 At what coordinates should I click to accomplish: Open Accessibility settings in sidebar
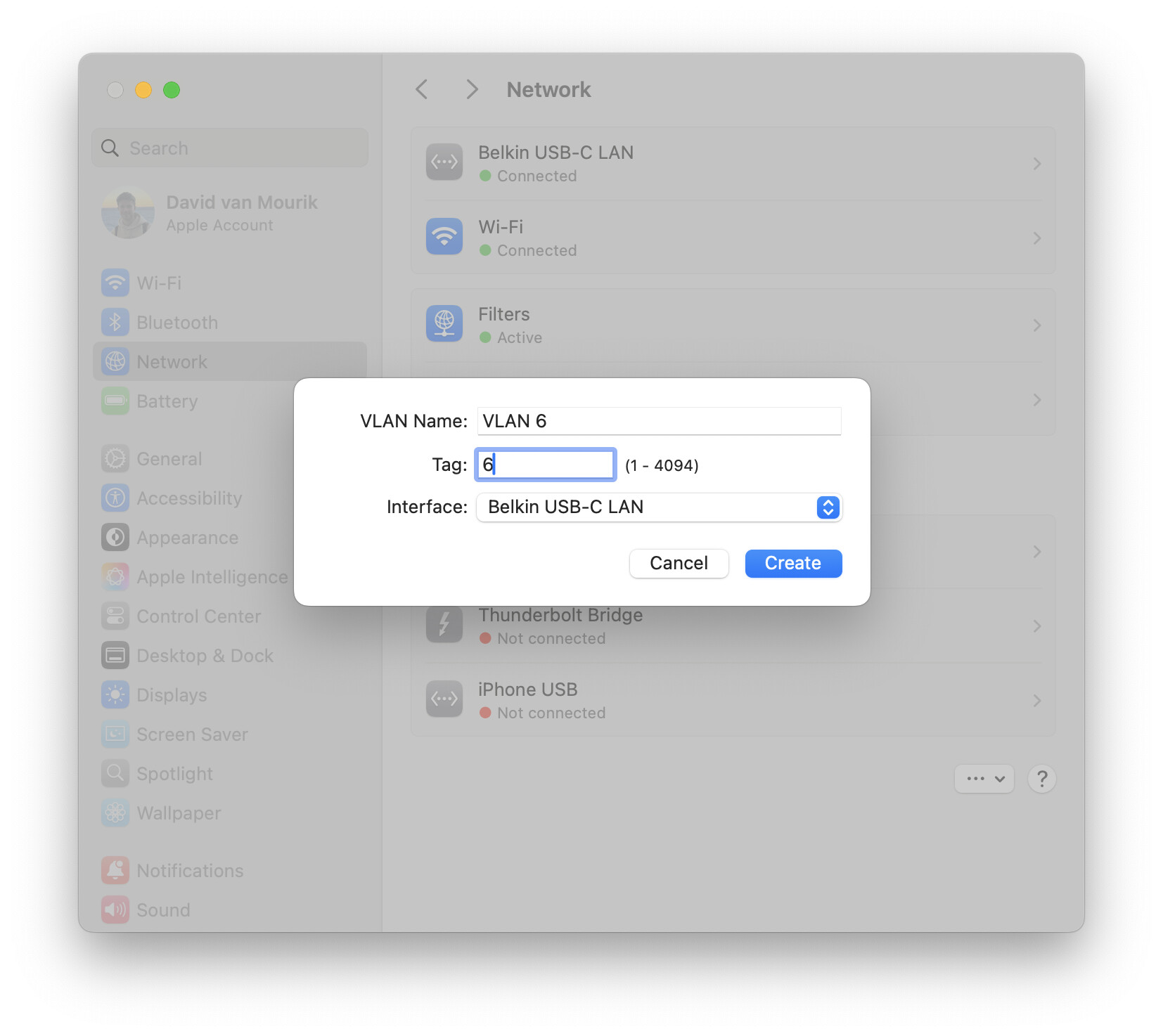click(x=188, y=498)
